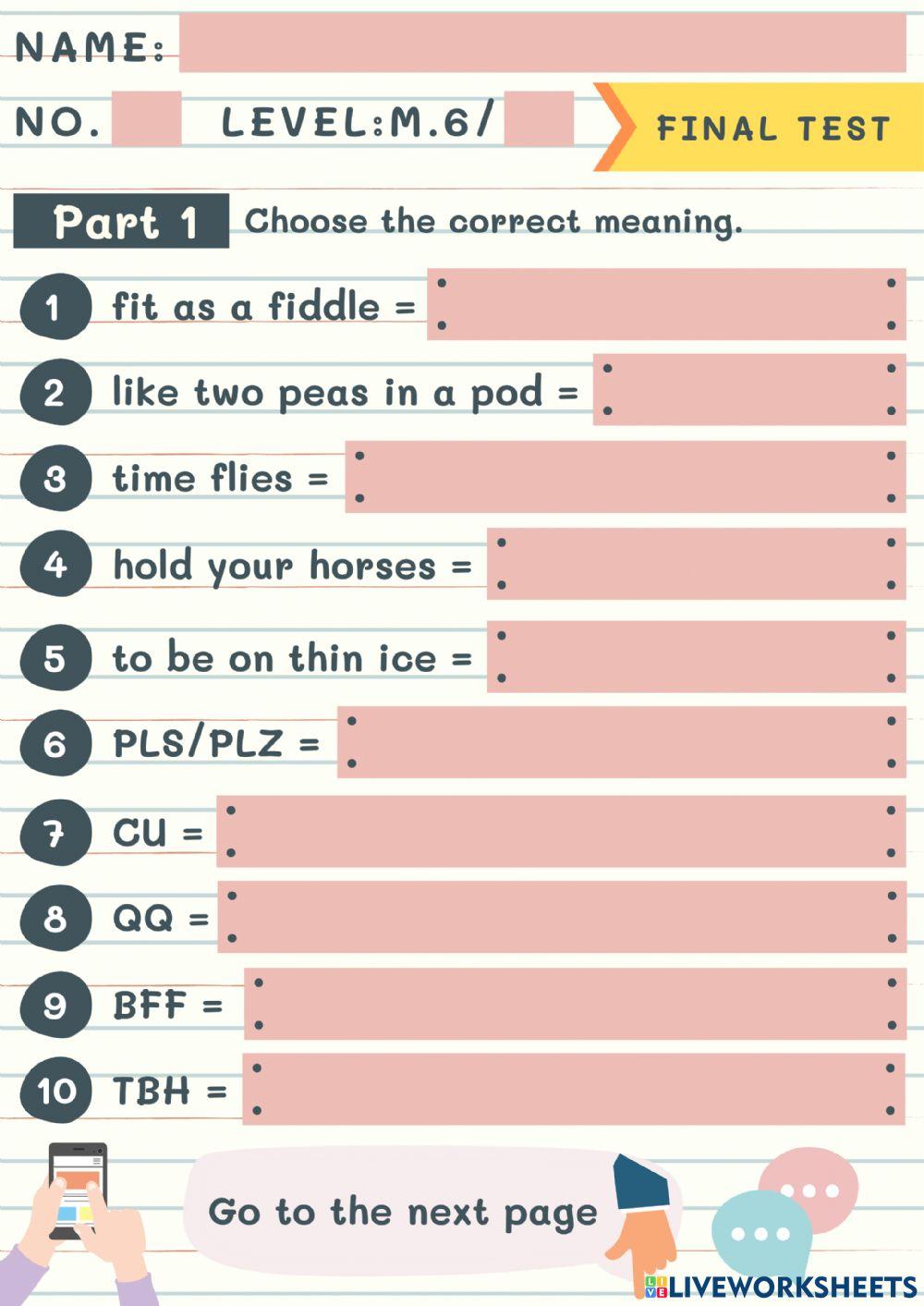Viewport: 924px width, 1306px height.
Task: Expand the 'time flies' answer dropdown
Action: (625, 477)
